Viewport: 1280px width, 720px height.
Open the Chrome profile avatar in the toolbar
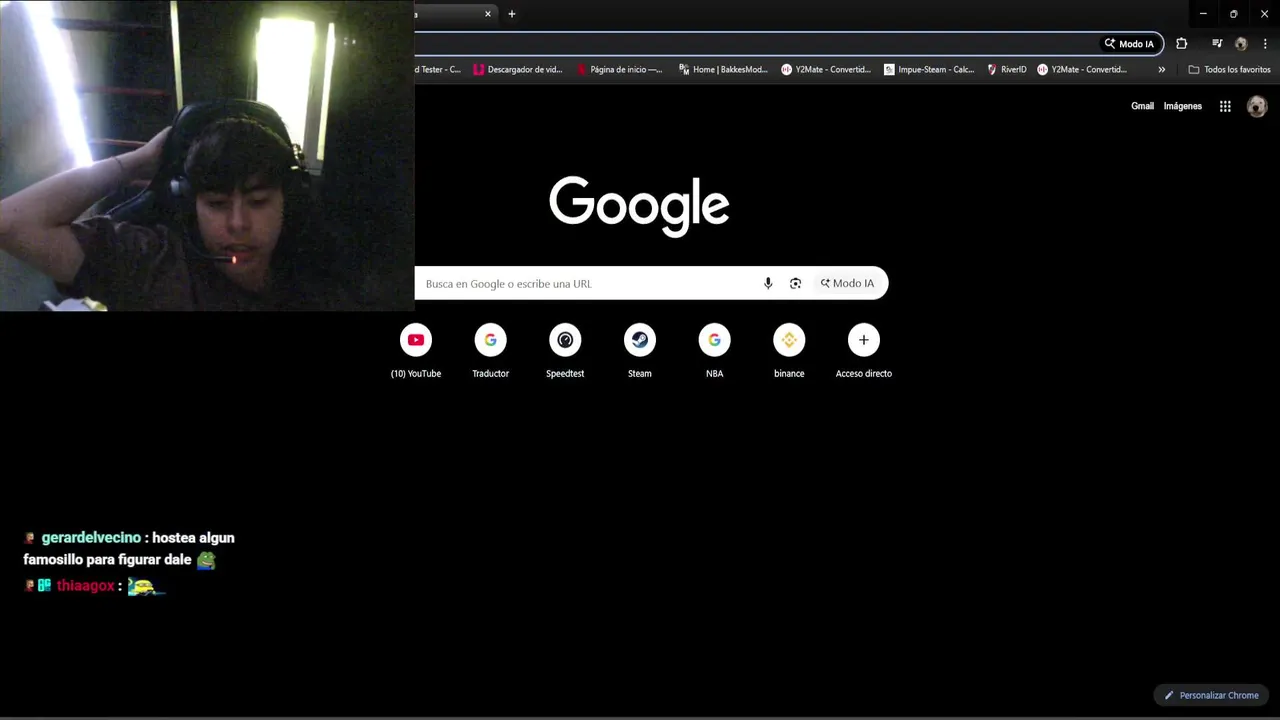1241,44
